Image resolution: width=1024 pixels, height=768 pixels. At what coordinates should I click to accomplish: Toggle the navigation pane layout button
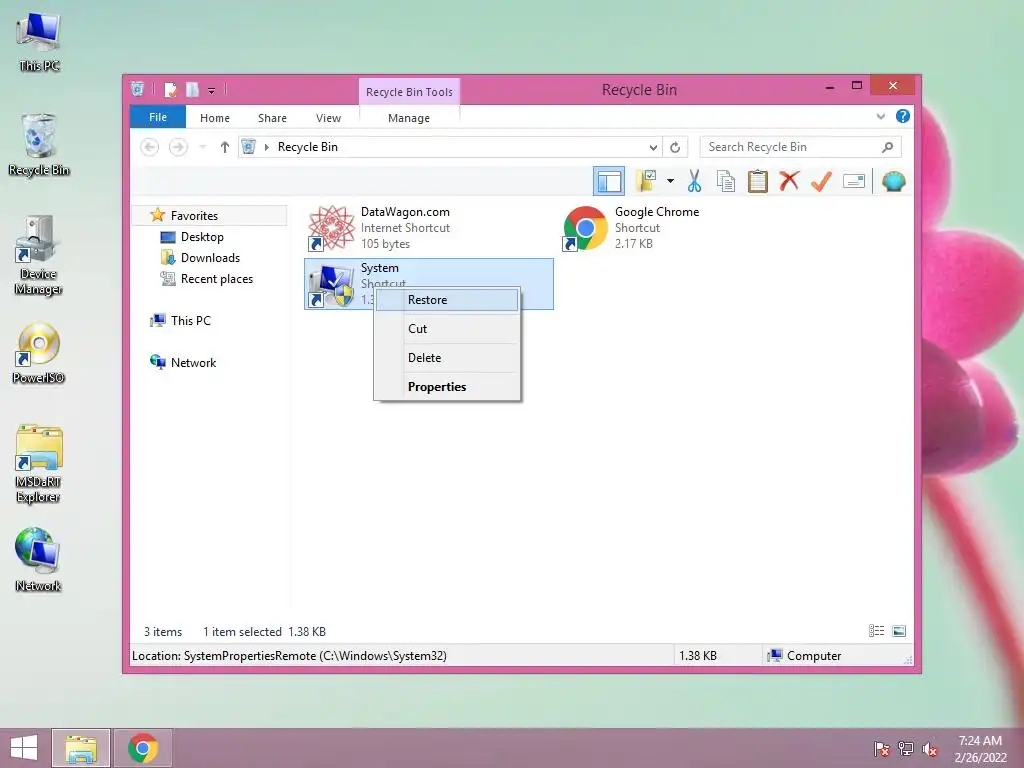pos(609,181)
